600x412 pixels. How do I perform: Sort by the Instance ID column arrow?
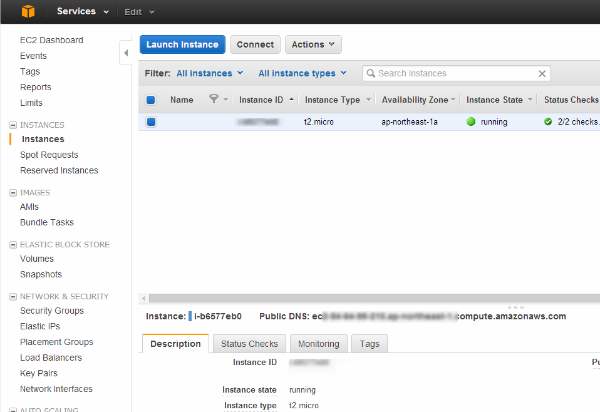[292, 99]
